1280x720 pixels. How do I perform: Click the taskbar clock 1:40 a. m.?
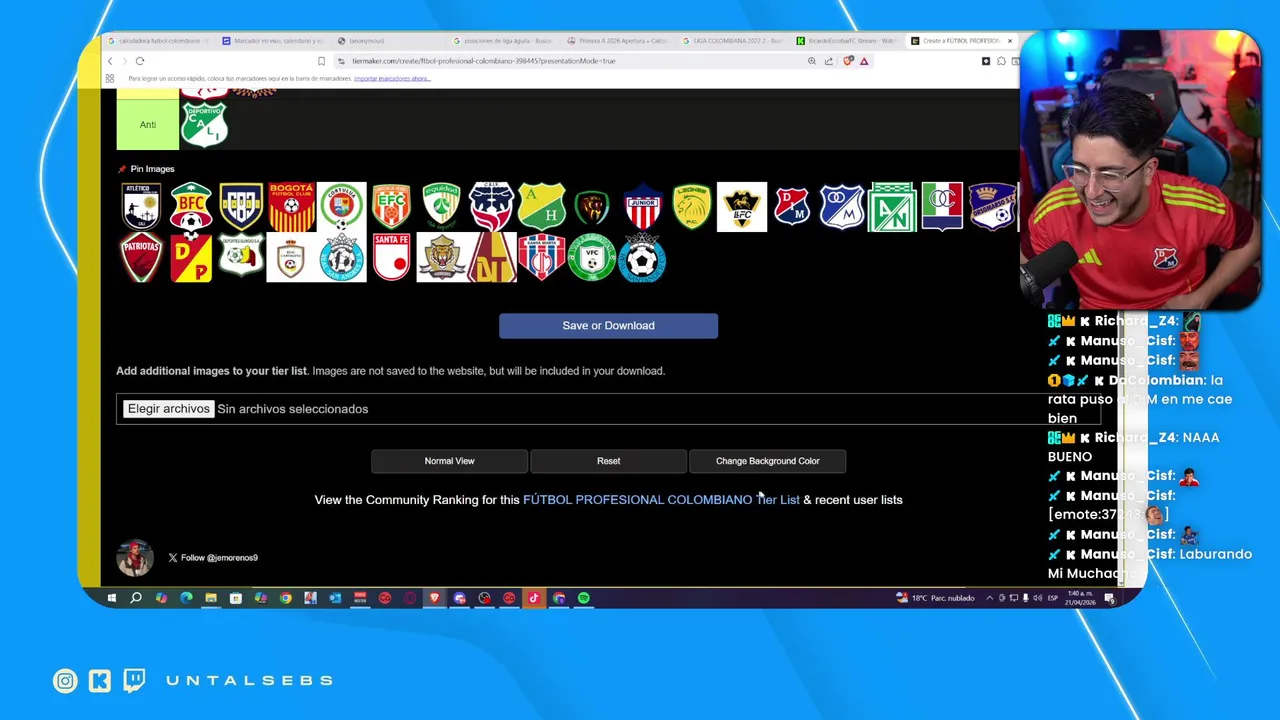(1078, 598)
